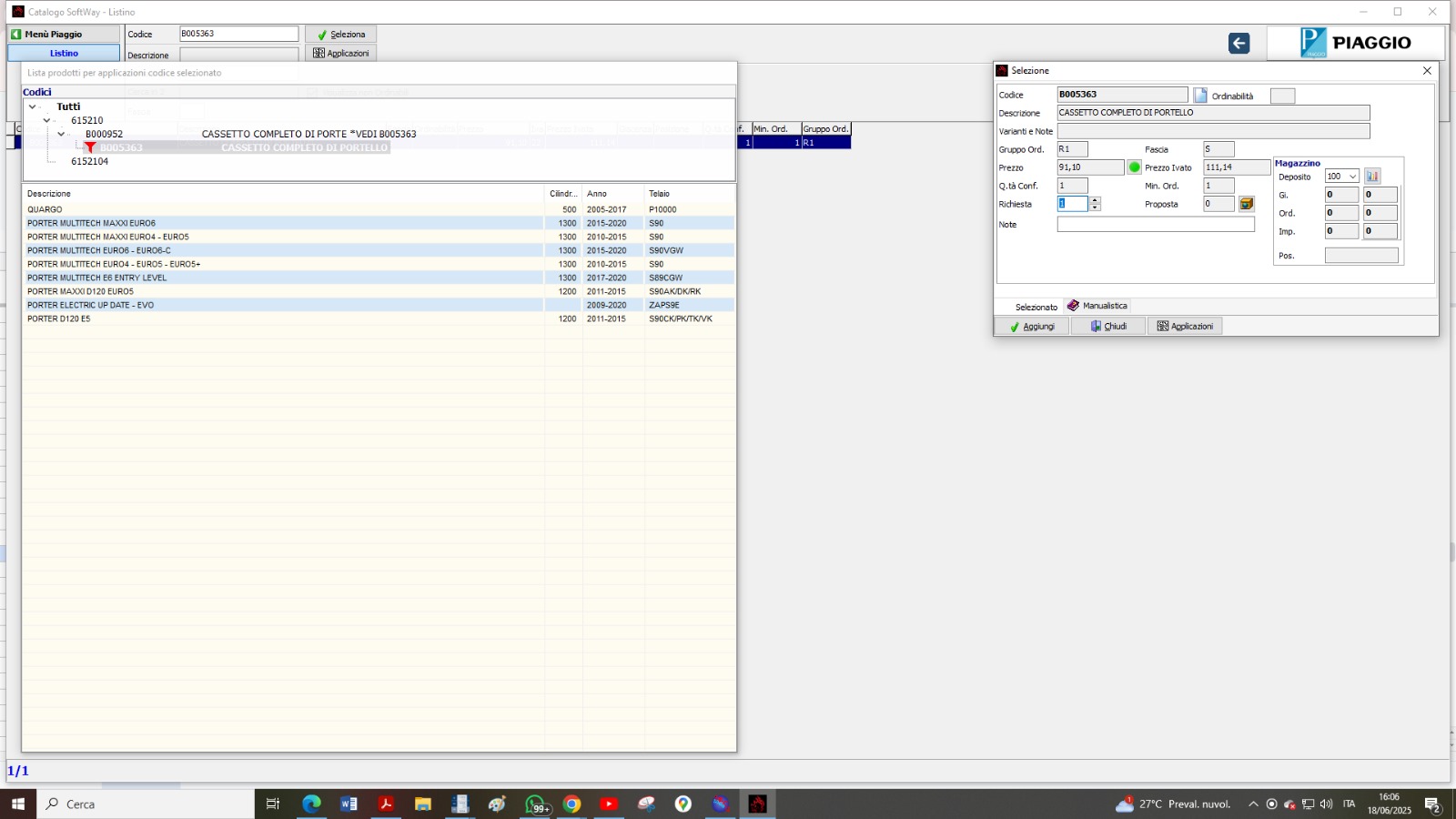1456x819 pixels.
Task: Click the document icon beside Codice field
Action: tap(1200, 96)
